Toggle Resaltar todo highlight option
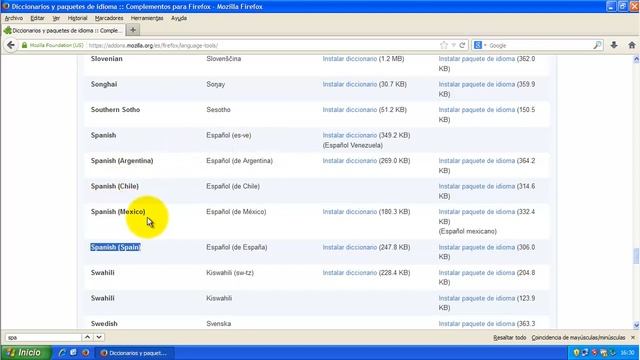The width and height of the screenshot is (640, 360). pos(509,338)
